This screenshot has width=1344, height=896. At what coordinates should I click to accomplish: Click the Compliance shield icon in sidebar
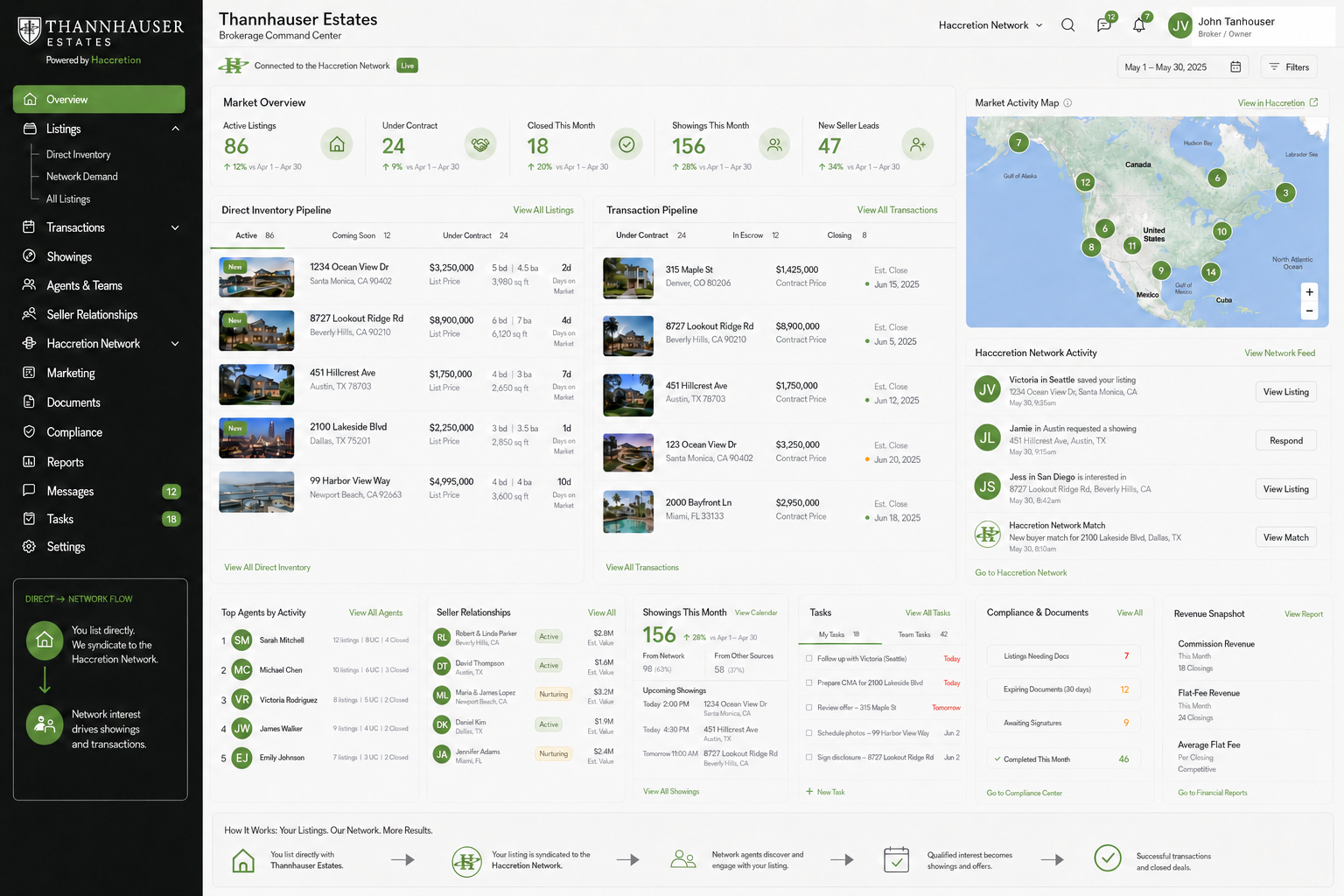pyautogui.click(x=30, y=432)
